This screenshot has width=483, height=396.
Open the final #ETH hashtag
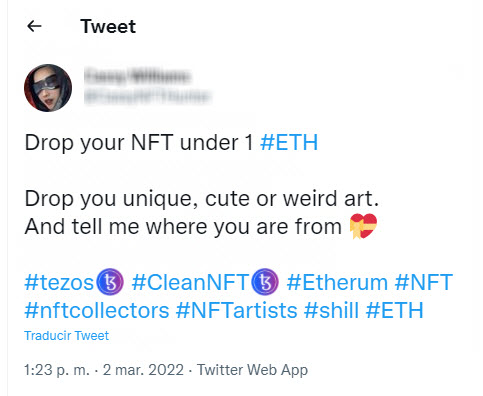point(394,311)
